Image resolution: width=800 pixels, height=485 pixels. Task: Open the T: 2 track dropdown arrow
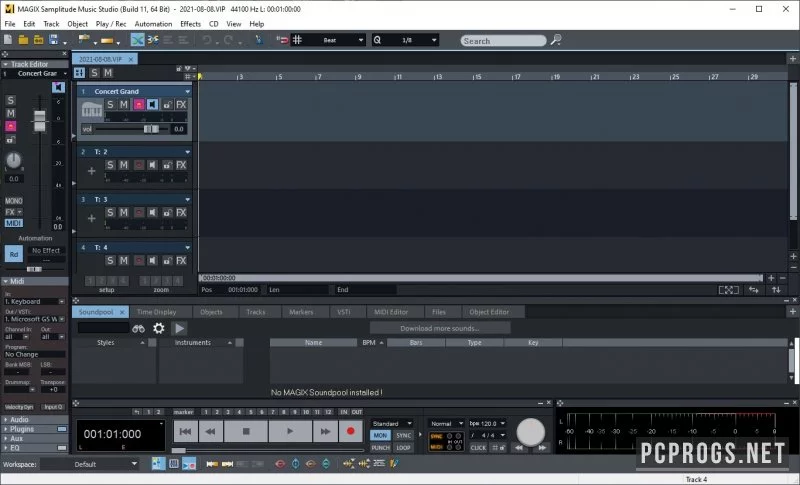point(187,152)
